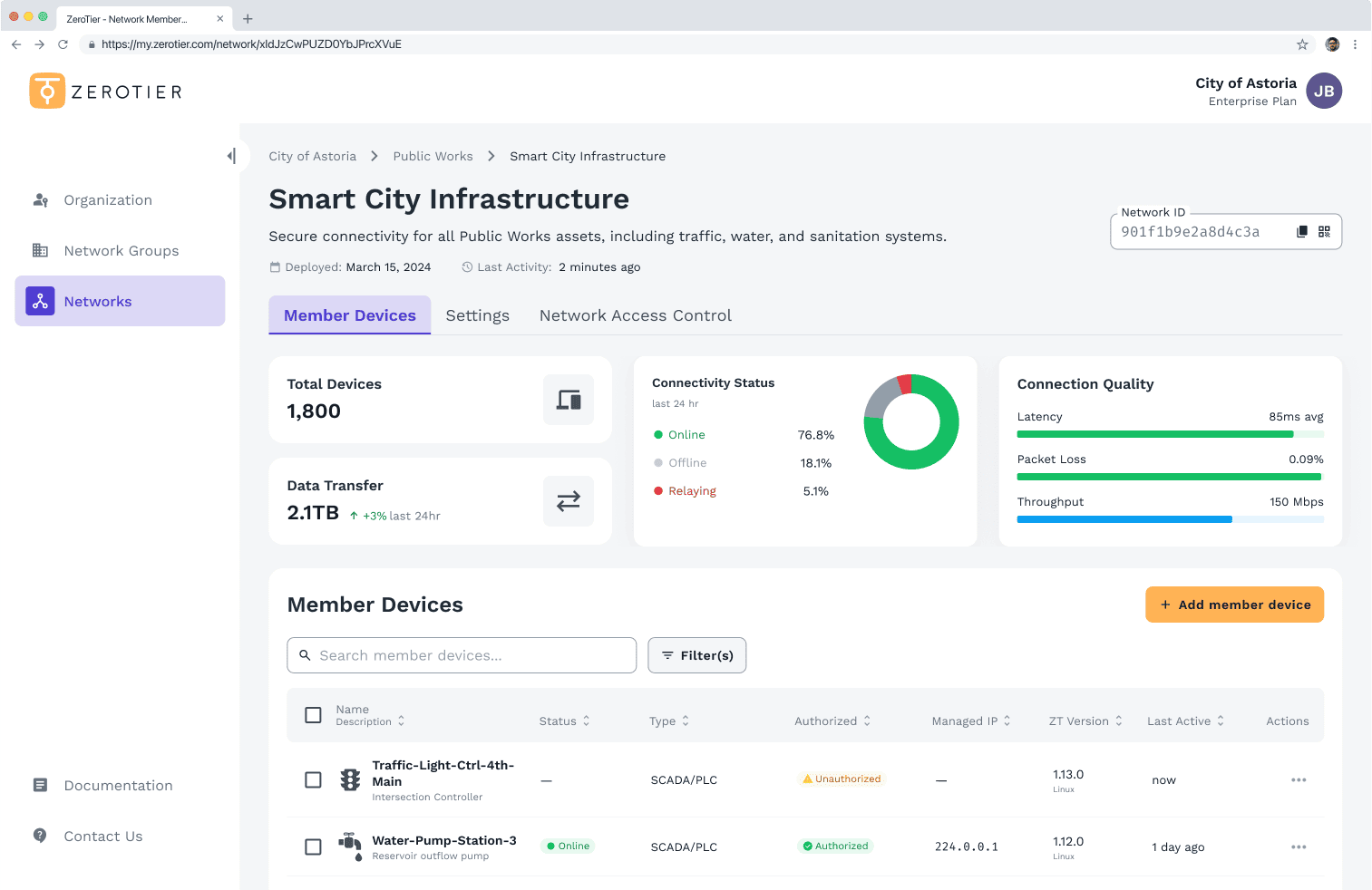Switch to the Settings tab

[477, 315]
